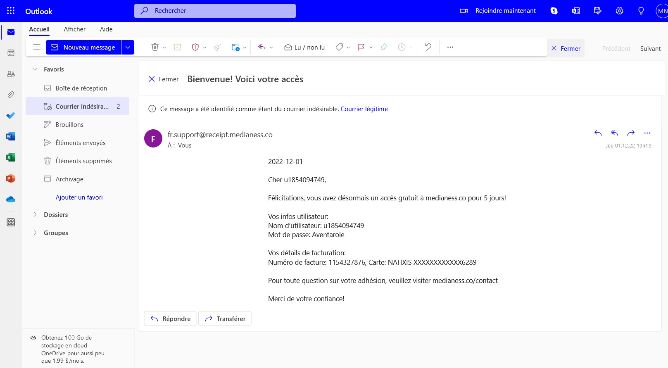Click Fermer button in the toolbar area

tap(566, 48)
